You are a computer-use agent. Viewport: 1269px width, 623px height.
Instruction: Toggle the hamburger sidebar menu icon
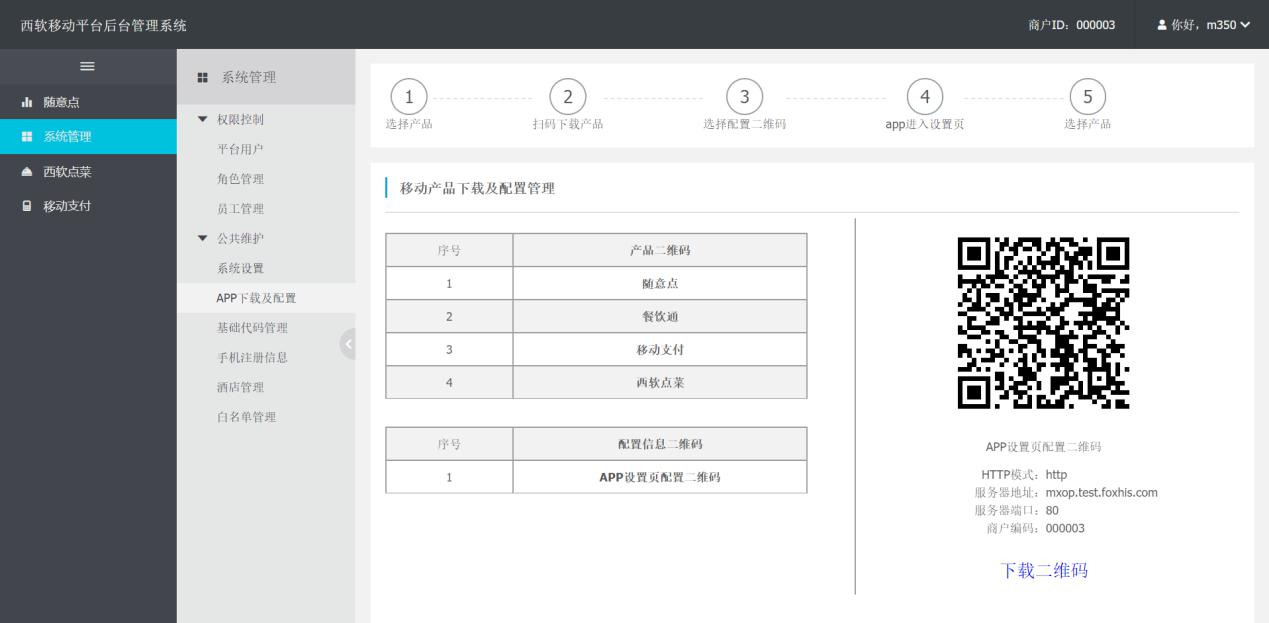pos(88,66)
